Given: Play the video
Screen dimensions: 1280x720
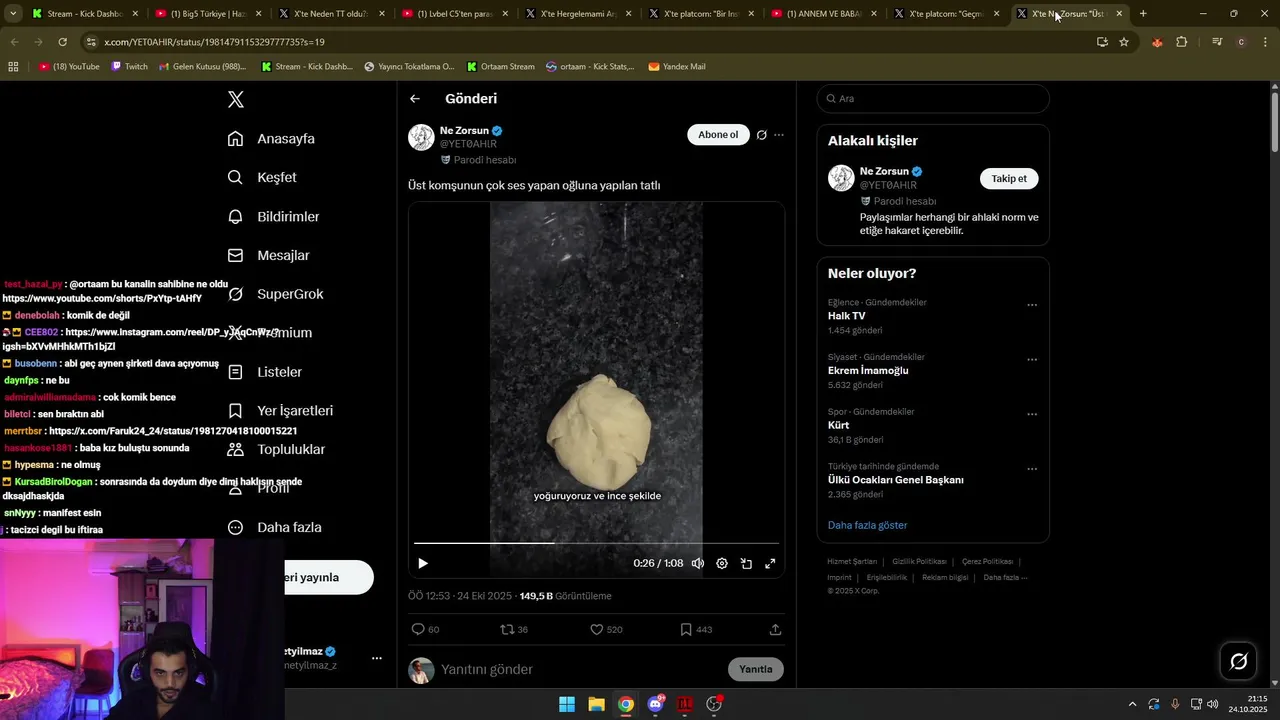Looking at the screenshot, I should click(x=423, y=564).
